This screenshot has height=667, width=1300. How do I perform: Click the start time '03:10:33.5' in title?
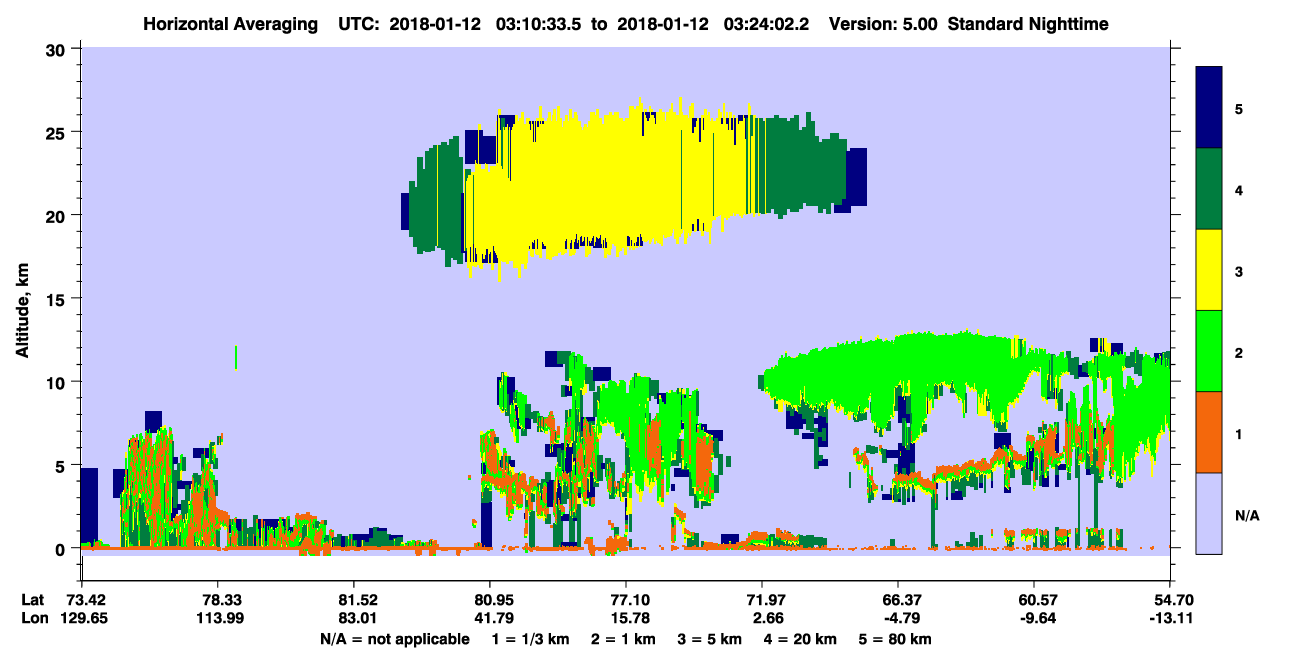[x=540, y=23]
